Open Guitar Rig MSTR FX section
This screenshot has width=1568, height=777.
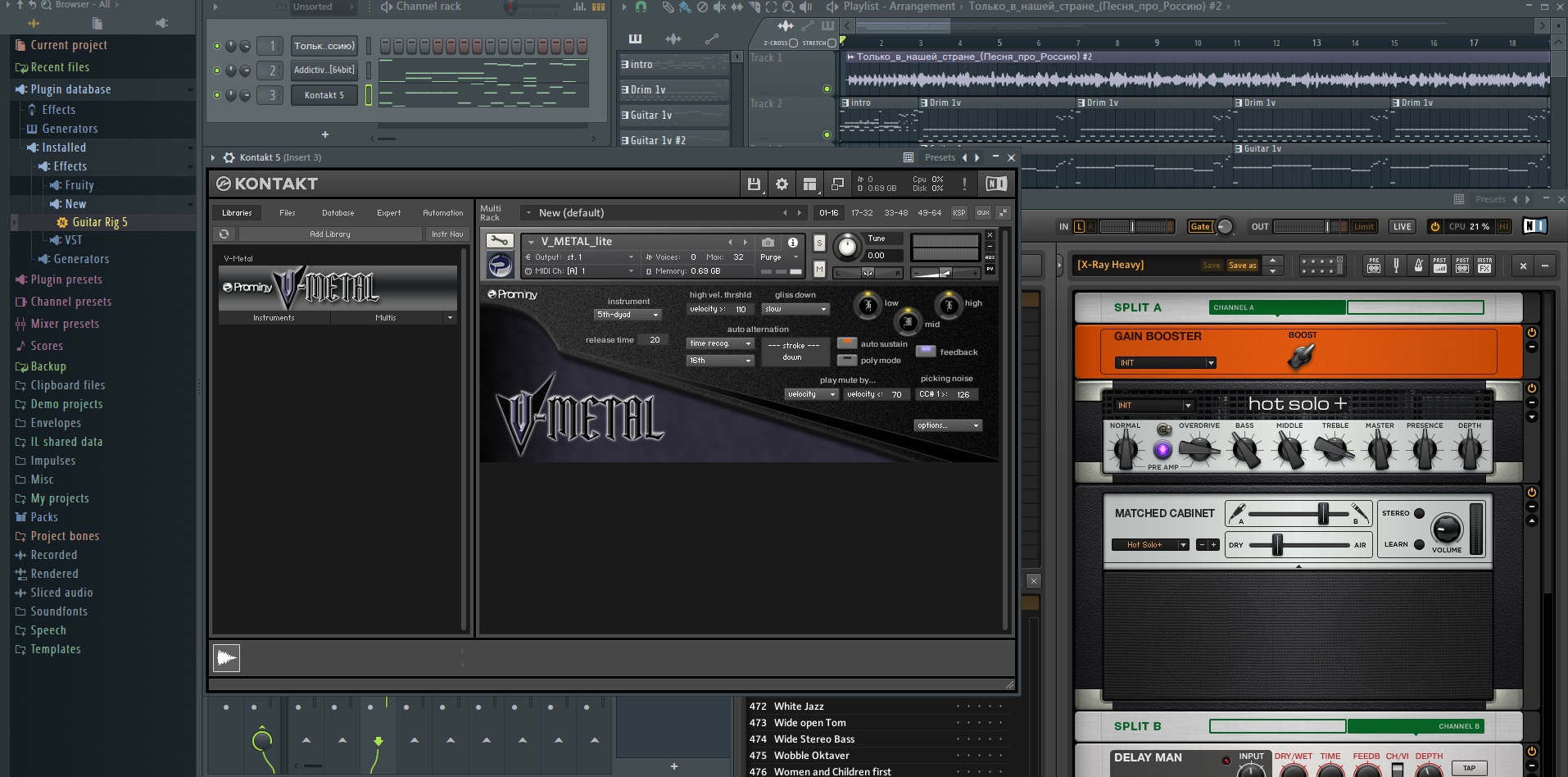point(1484,265)
